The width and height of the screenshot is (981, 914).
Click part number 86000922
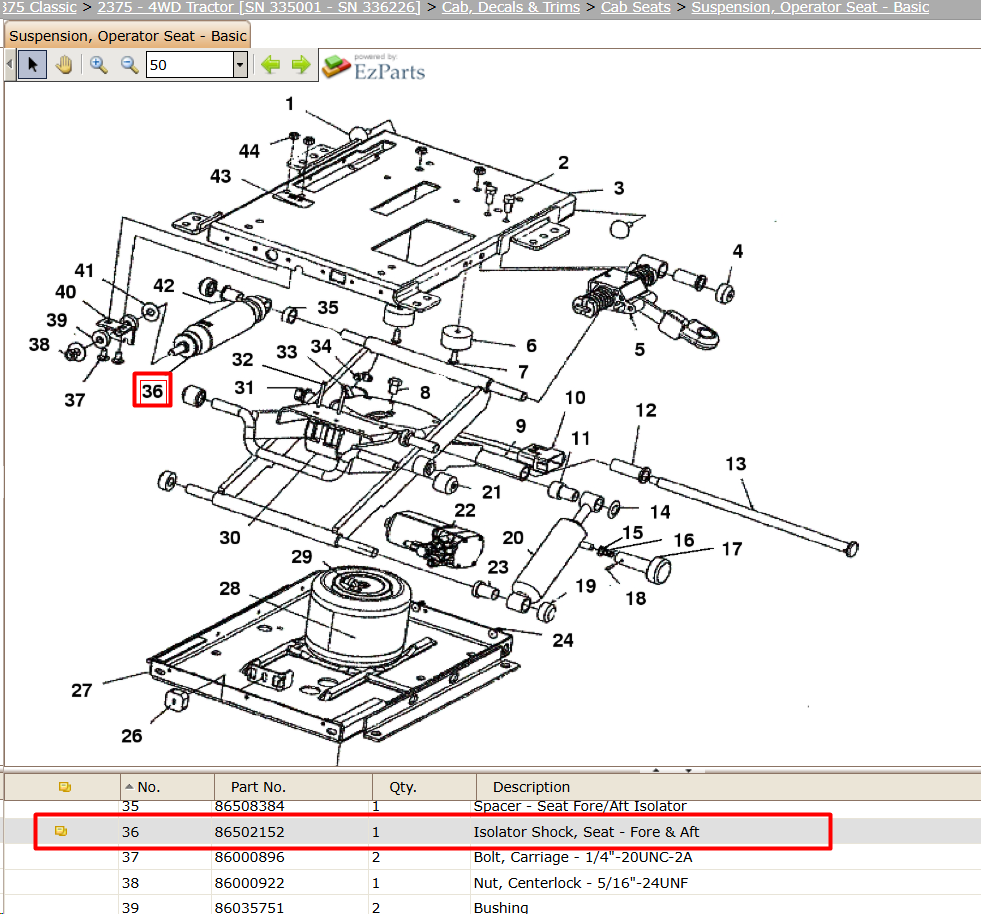coord(249,883)
